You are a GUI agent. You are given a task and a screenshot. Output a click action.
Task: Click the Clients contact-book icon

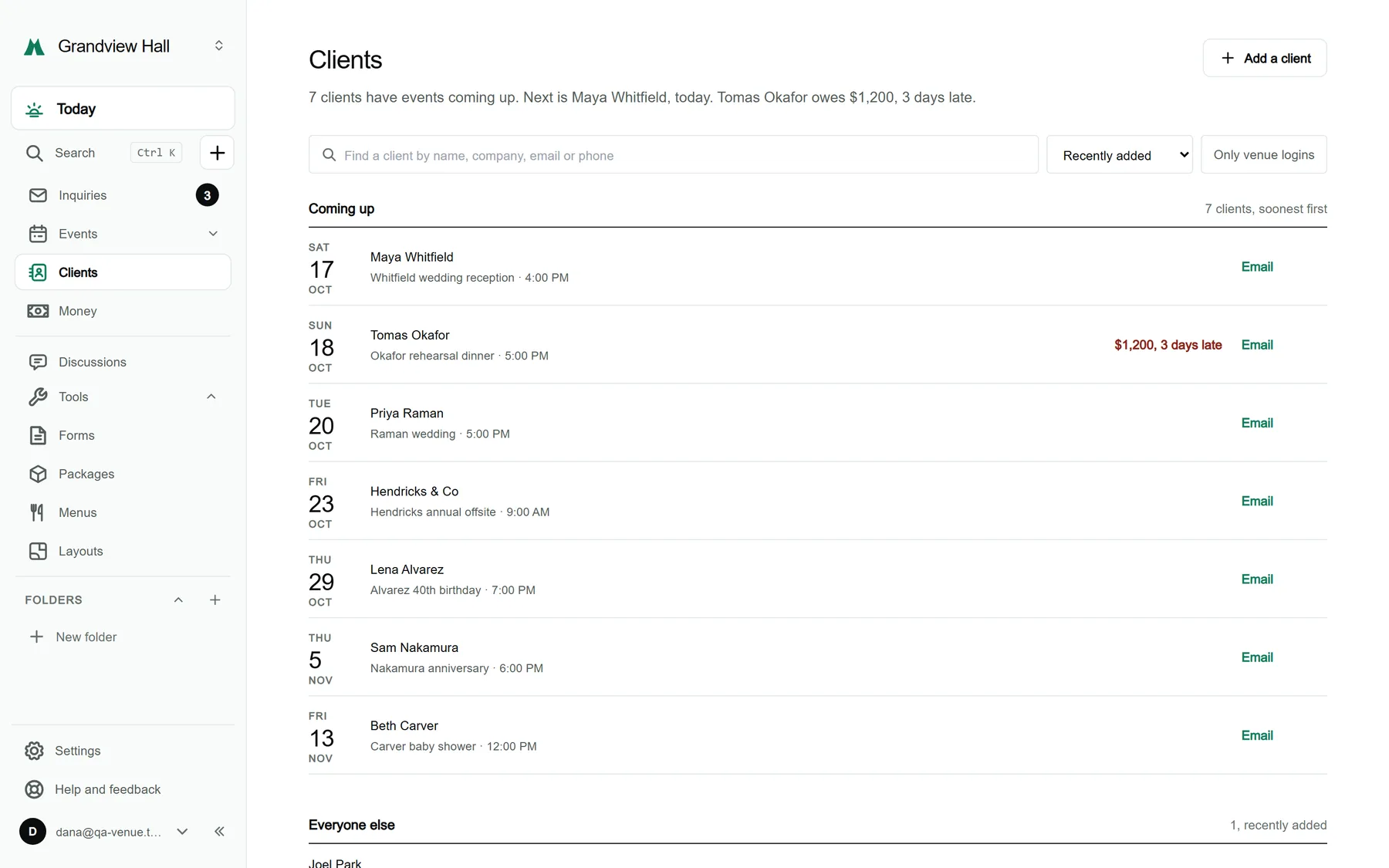(x=38, y=272)
